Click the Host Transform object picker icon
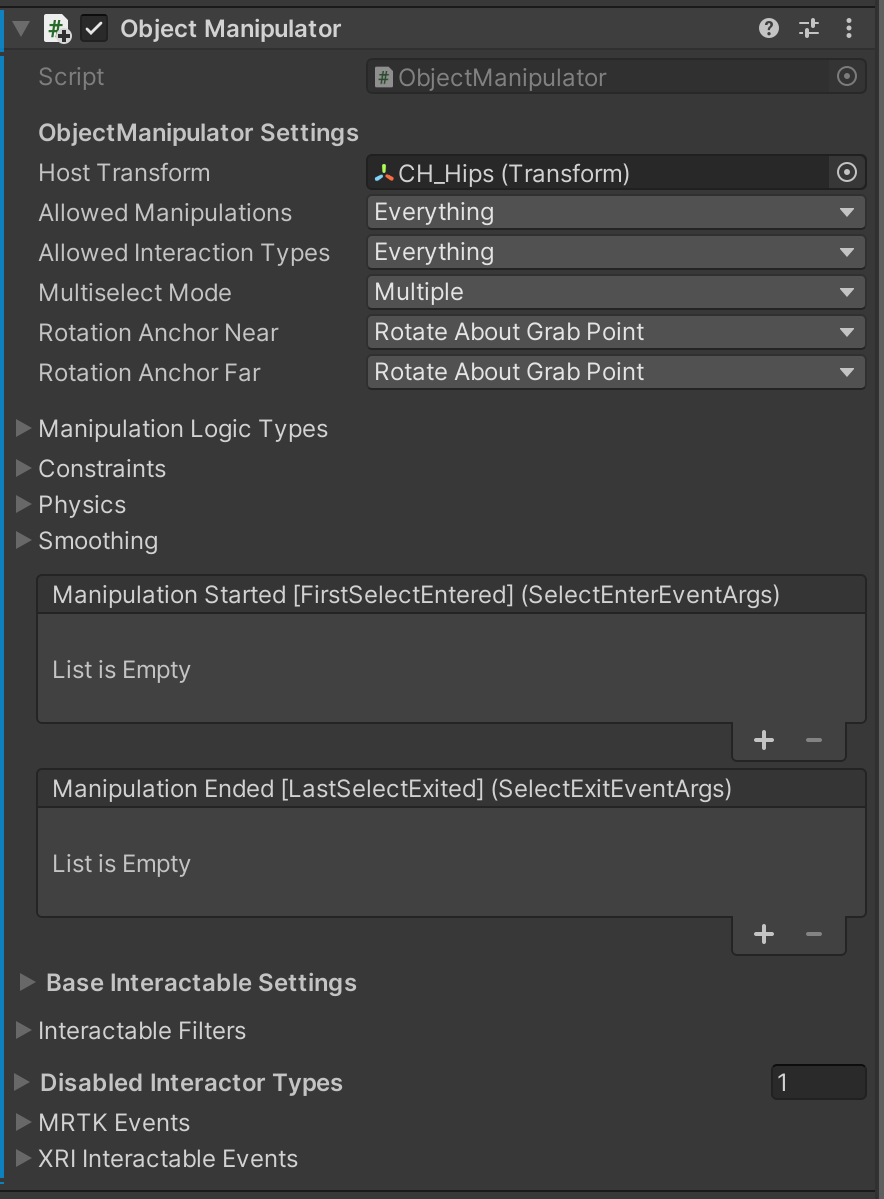Screen dimensions: 884x1199 coord(846,173)
